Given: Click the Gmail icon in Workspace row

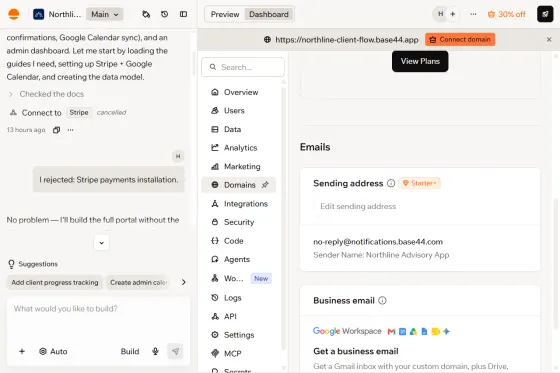Looking at the screenshot, I should [x=391, y=332].
